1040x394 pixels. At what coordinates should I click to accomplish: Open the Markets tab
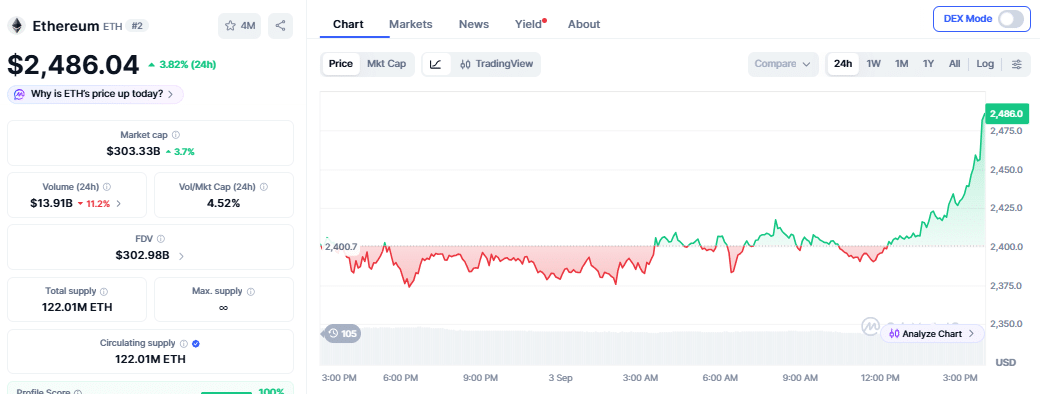click(x=411, y=24)
